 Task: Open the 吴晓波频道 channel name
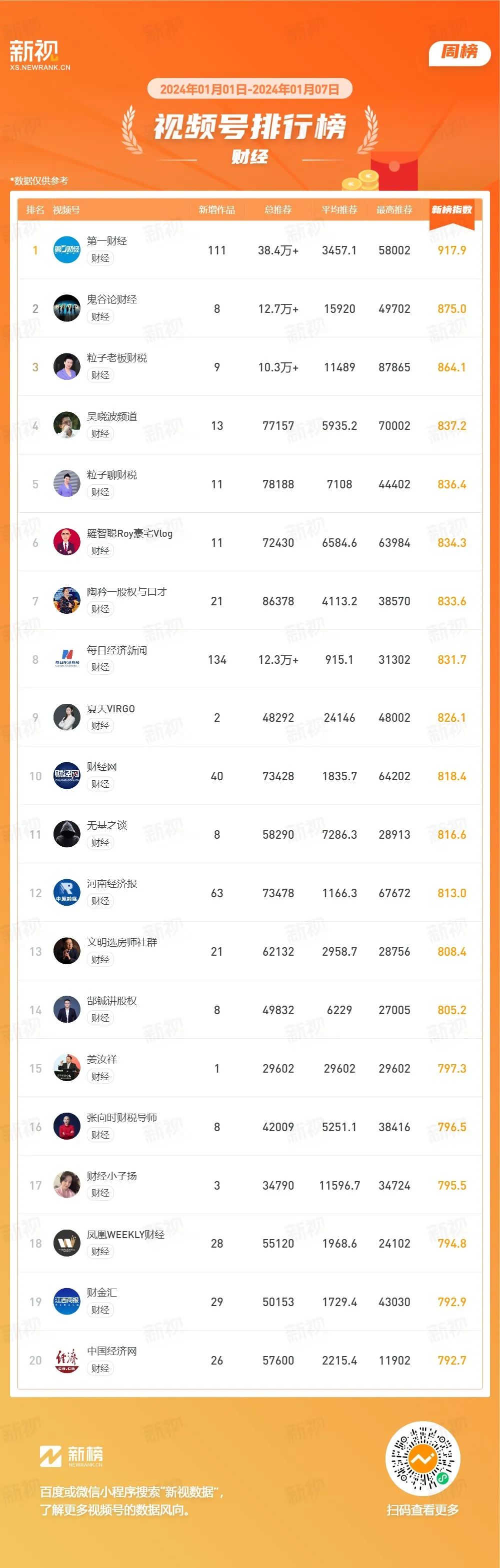[112, 416]
